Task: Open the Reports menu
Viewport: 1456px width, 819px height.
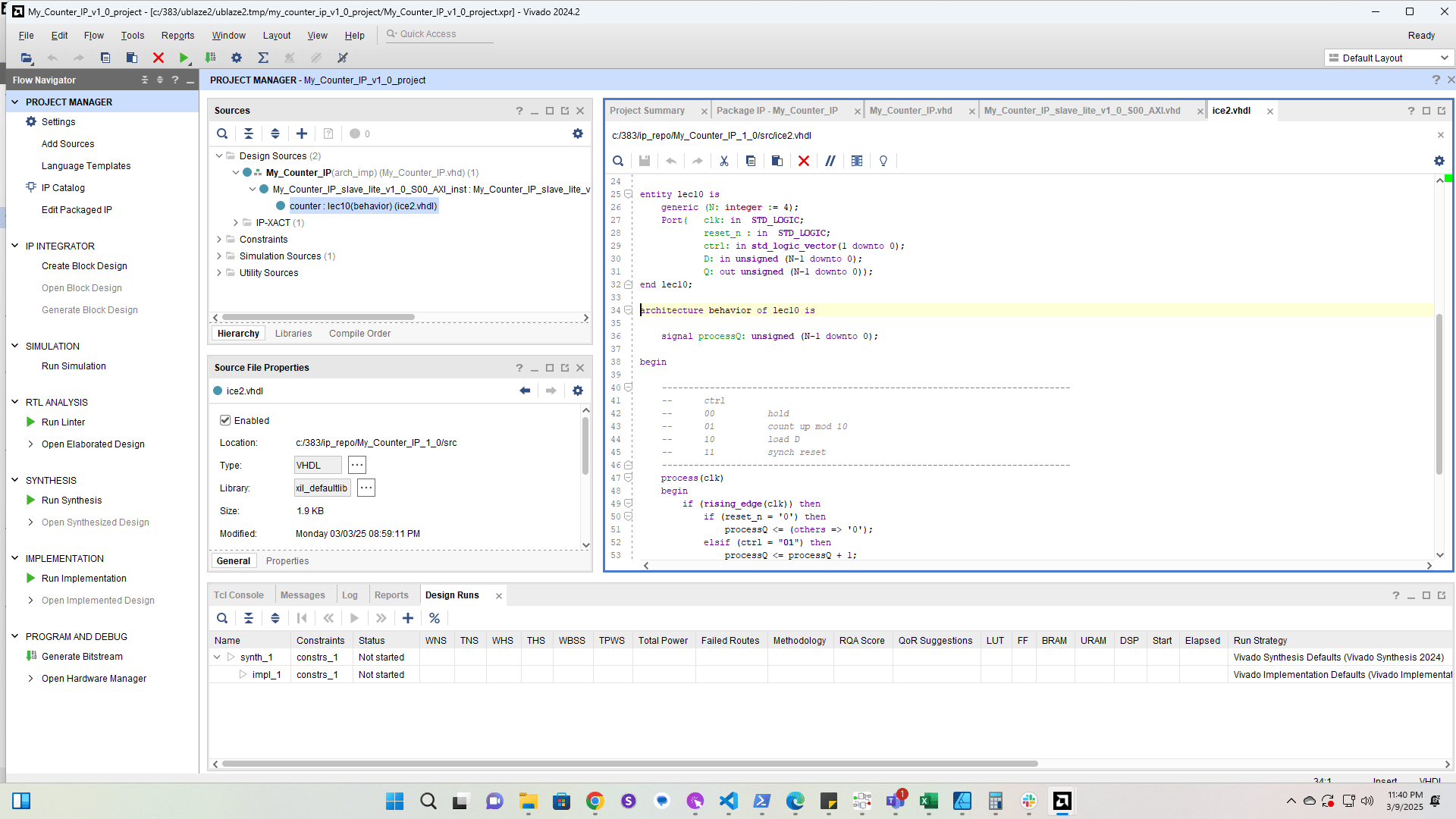Action: [177, 36]
